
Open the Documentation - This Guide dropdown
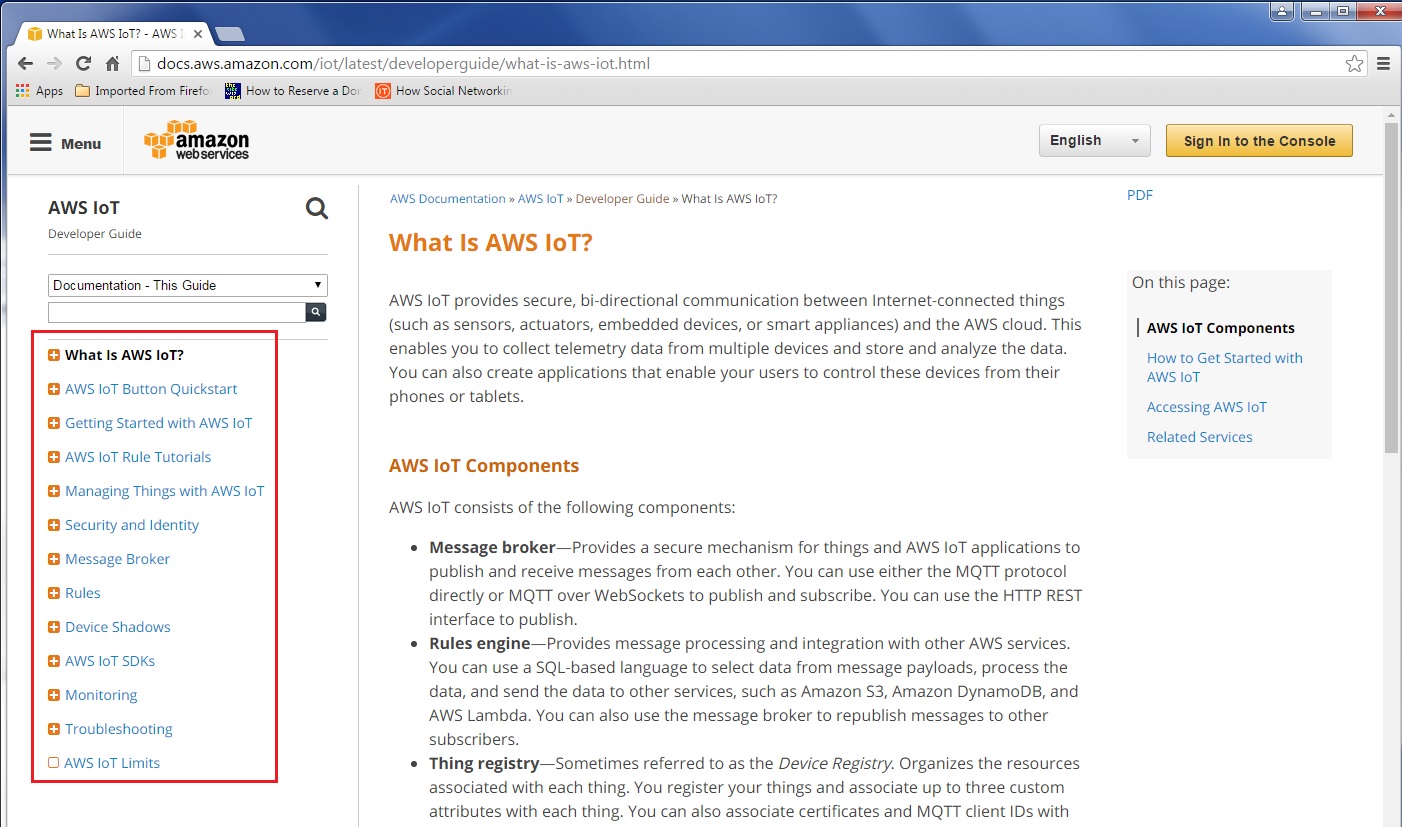click(188, 285)
